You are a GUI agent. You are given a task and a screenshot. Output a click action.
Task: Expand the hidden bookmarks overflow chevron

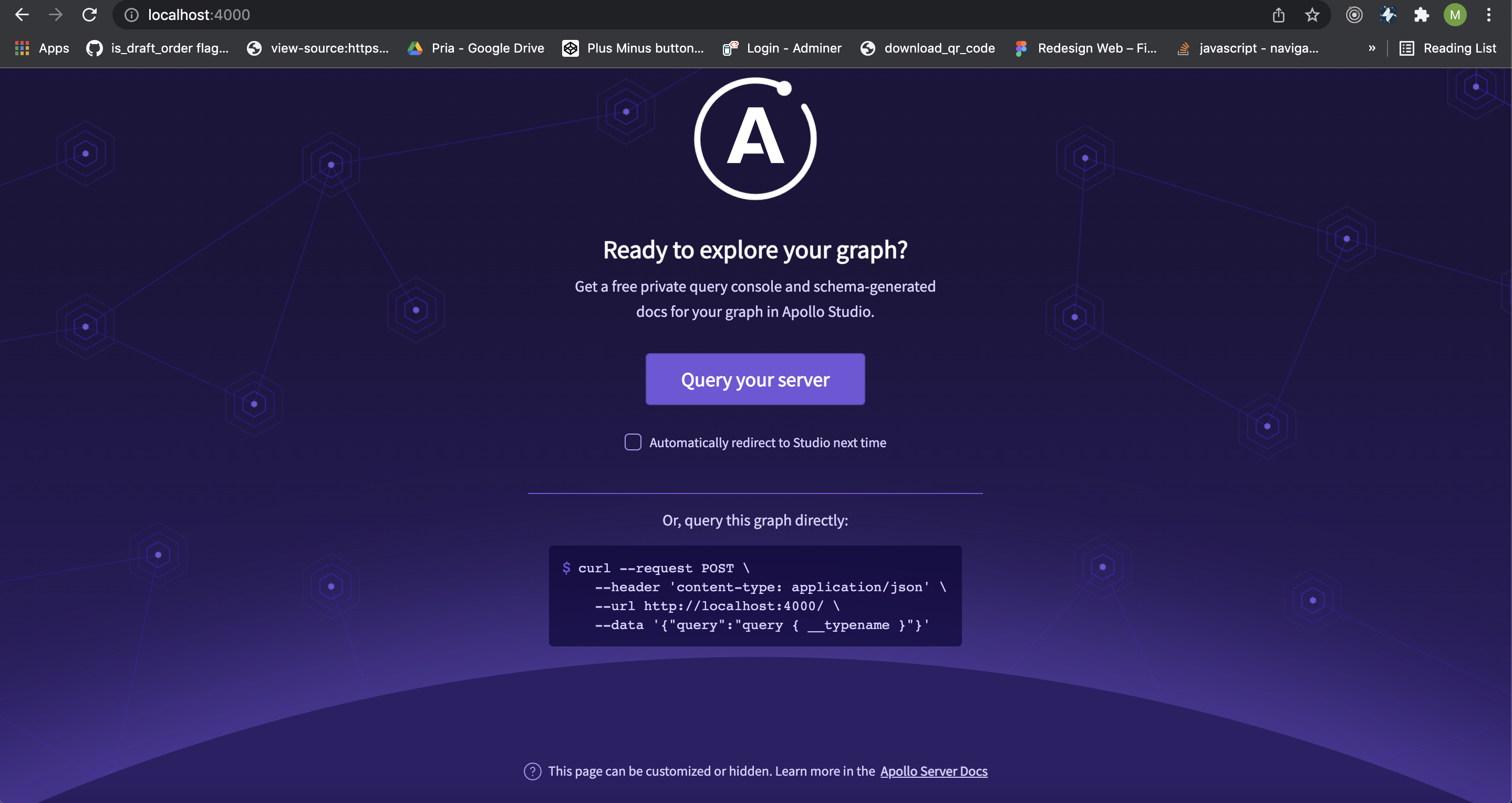1372,48
